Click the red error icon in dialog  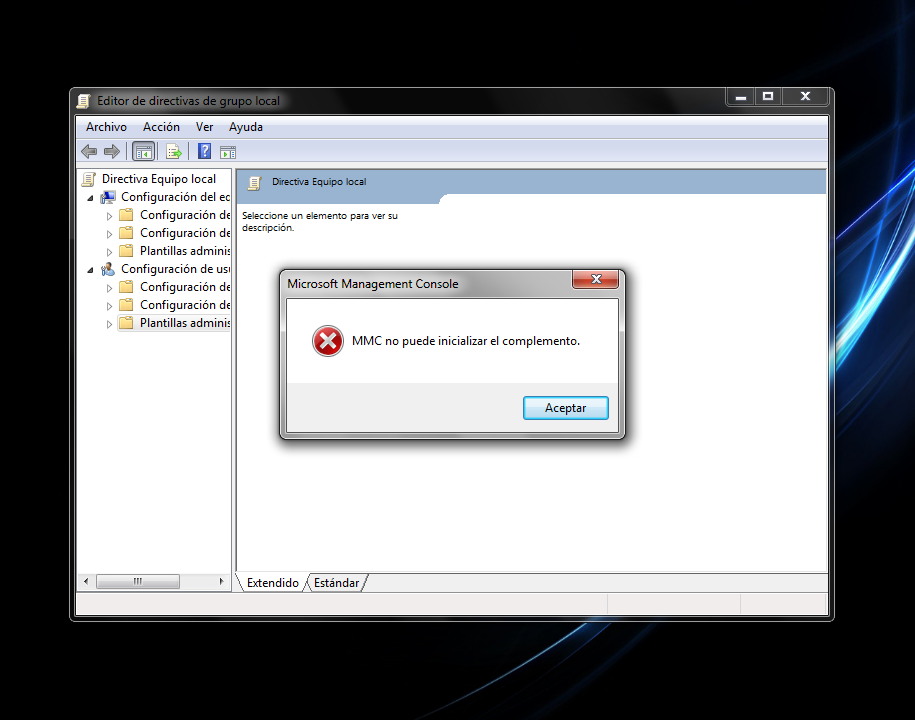click(x=328, y=341)
